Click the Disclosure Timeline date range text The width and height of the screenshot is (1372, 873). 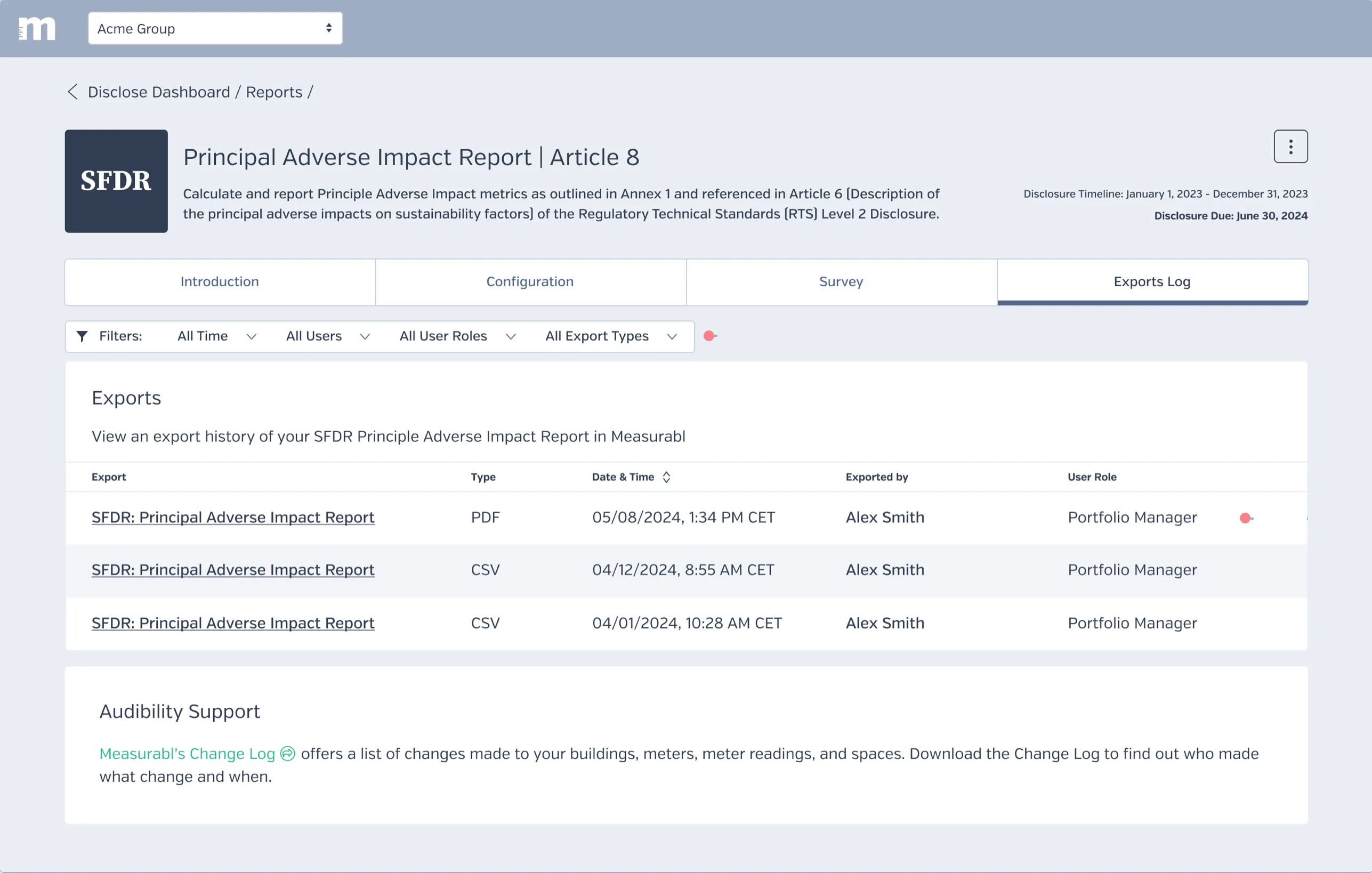tap(1165, 194)
